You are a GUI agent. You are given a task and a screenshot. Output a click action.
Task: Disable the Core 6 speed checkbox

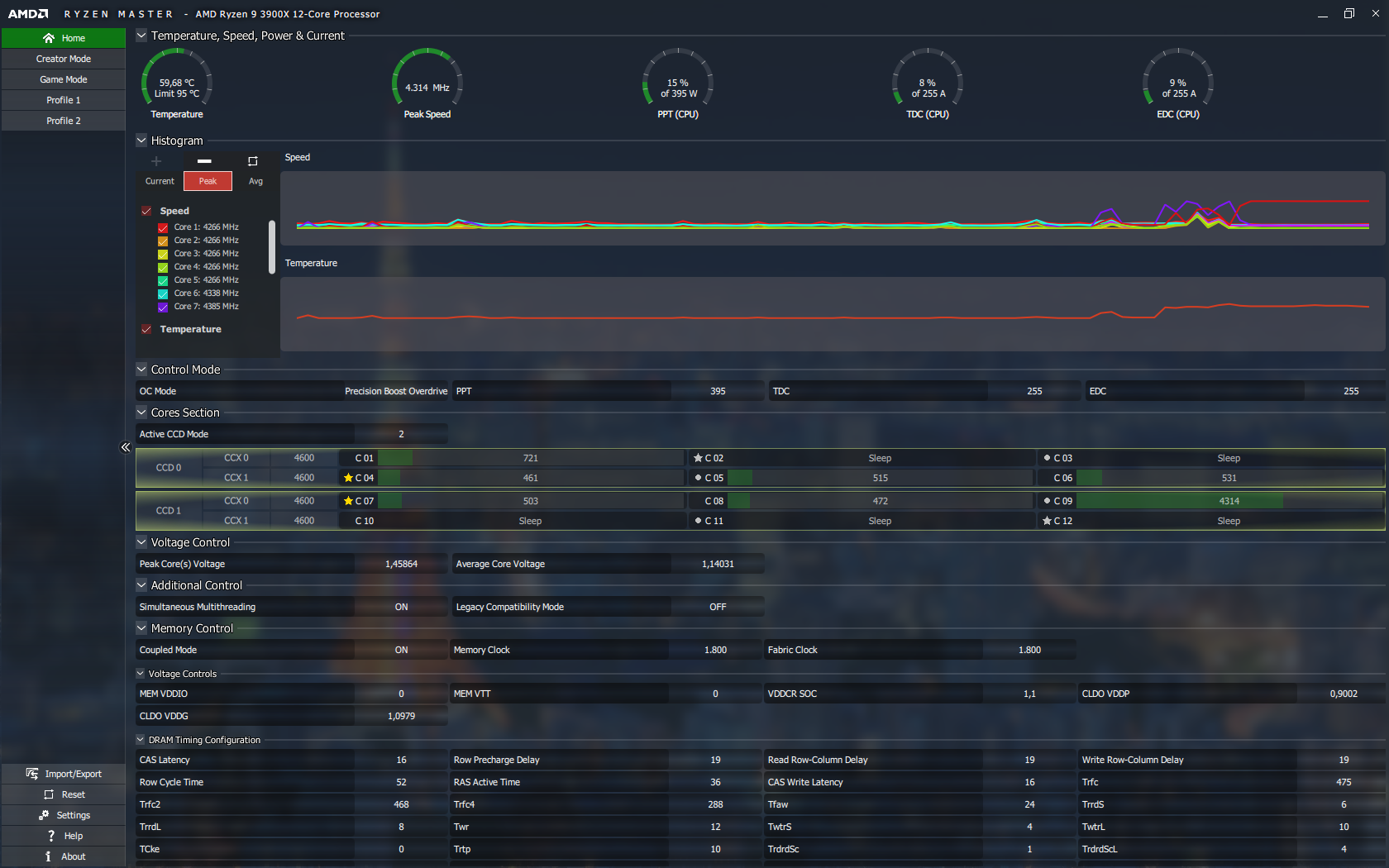[163, 293]
